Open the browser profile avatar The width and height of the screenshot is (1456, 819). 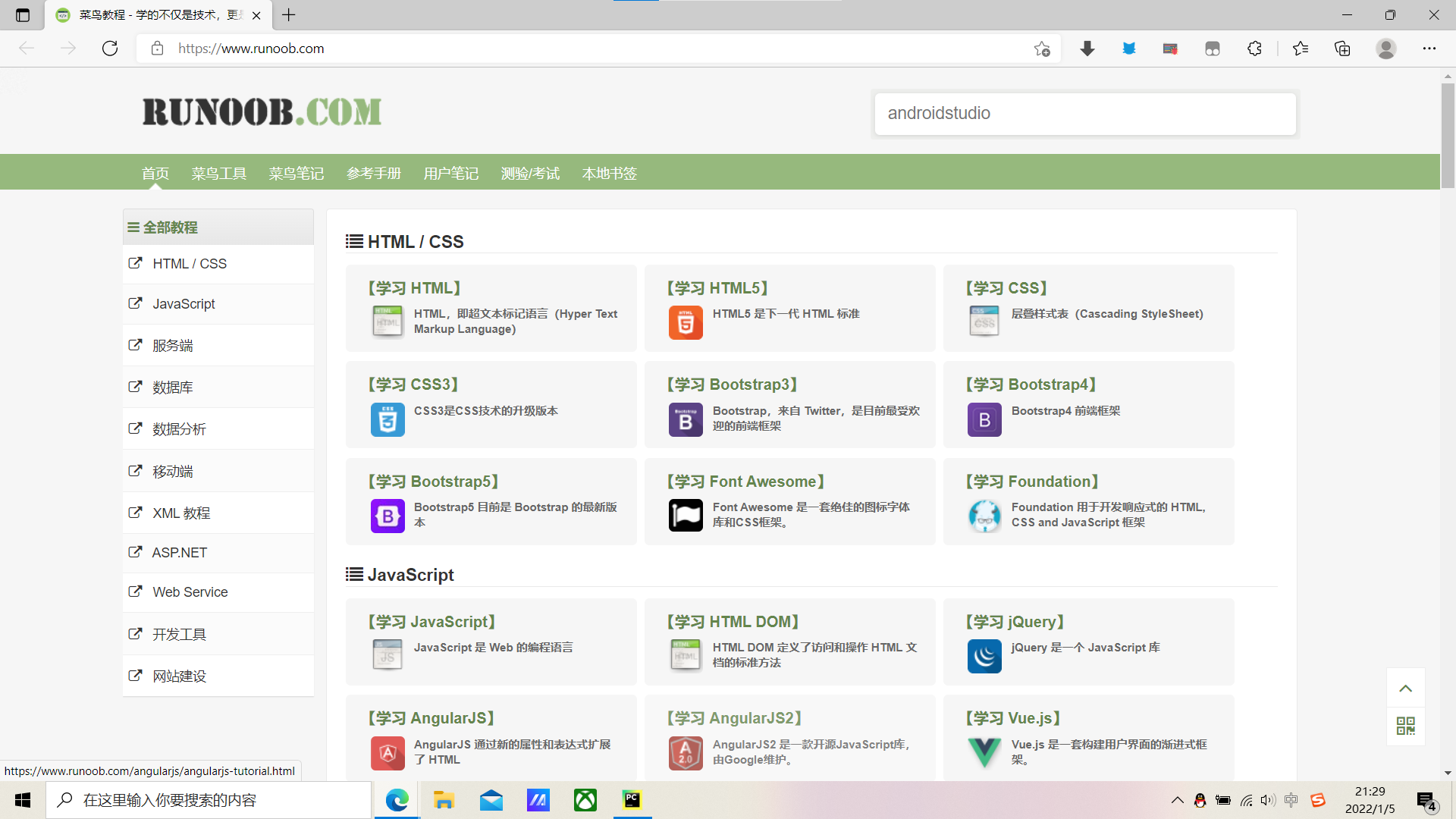click(1385, 49)
